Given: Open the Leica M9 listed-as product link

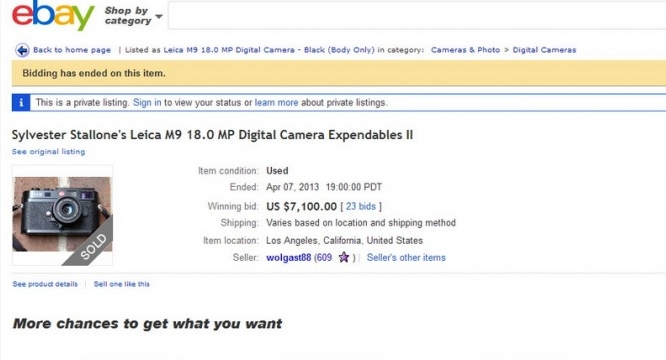Looking at the screenshot, I should 269,50.
